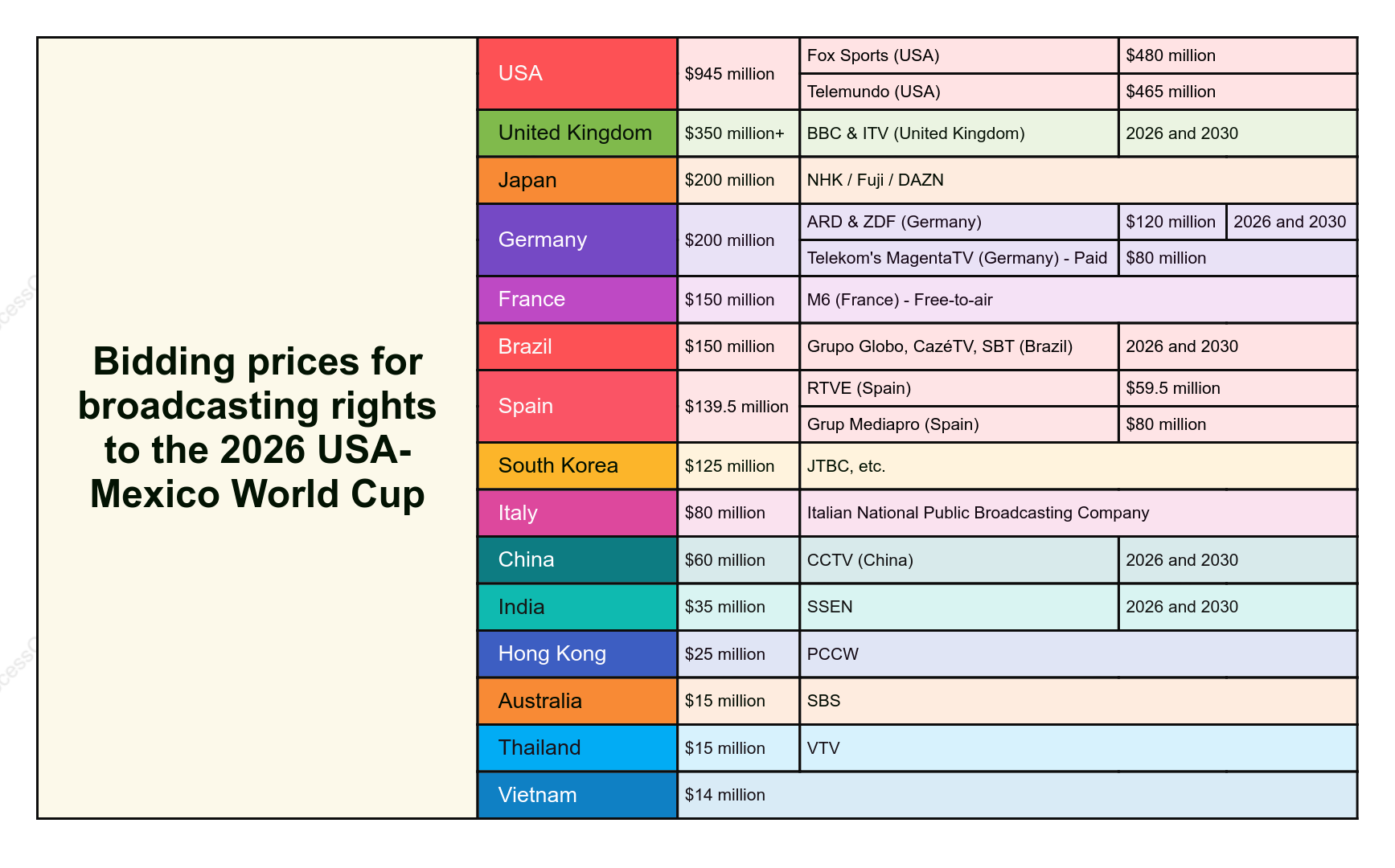Image resolution: width=1395 pixels, height=868 pixels.
Task: Click the France country node
Action: [577, 299]
